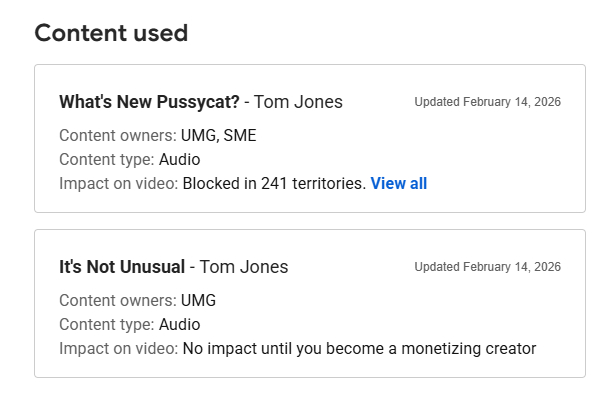612x405 pixels.
Task: Click Impact on video label in It's Not Unusual card
Action: [118, 349]
